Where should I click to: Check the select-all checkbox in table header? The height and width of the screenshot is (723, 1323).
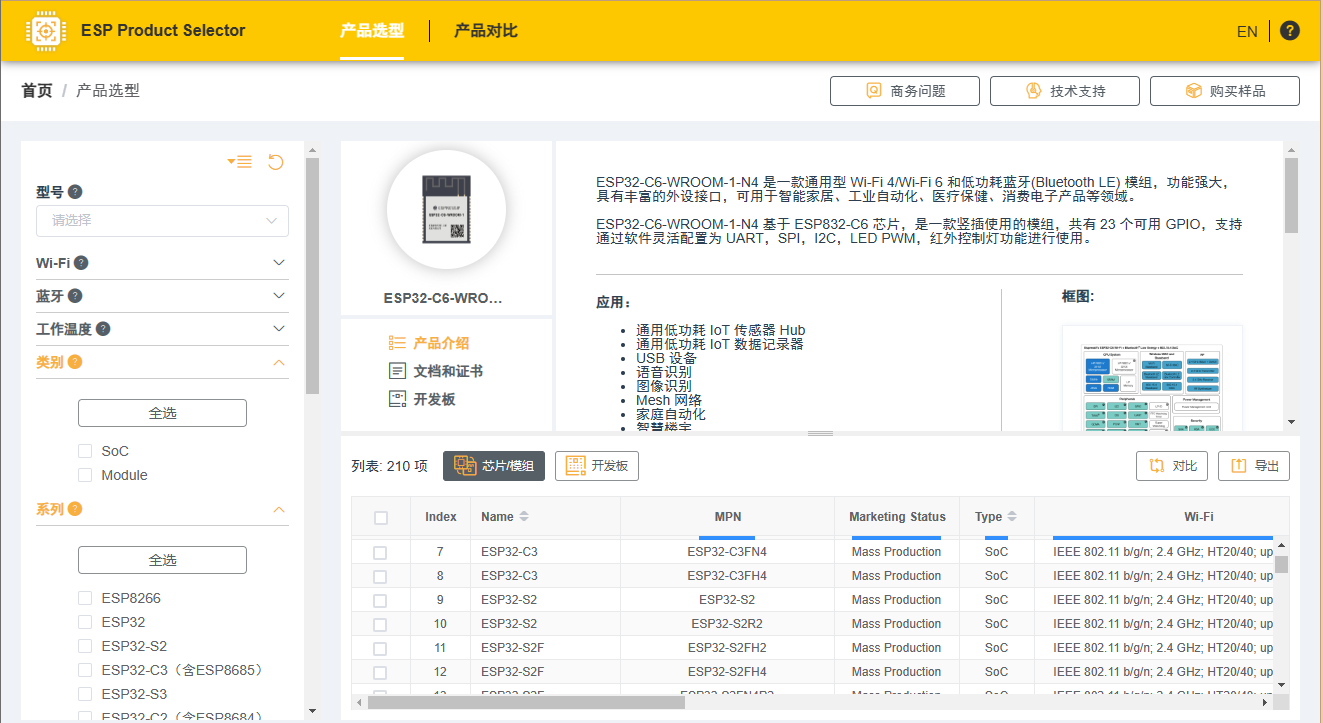pyautogui.click(x=380, y=516)
